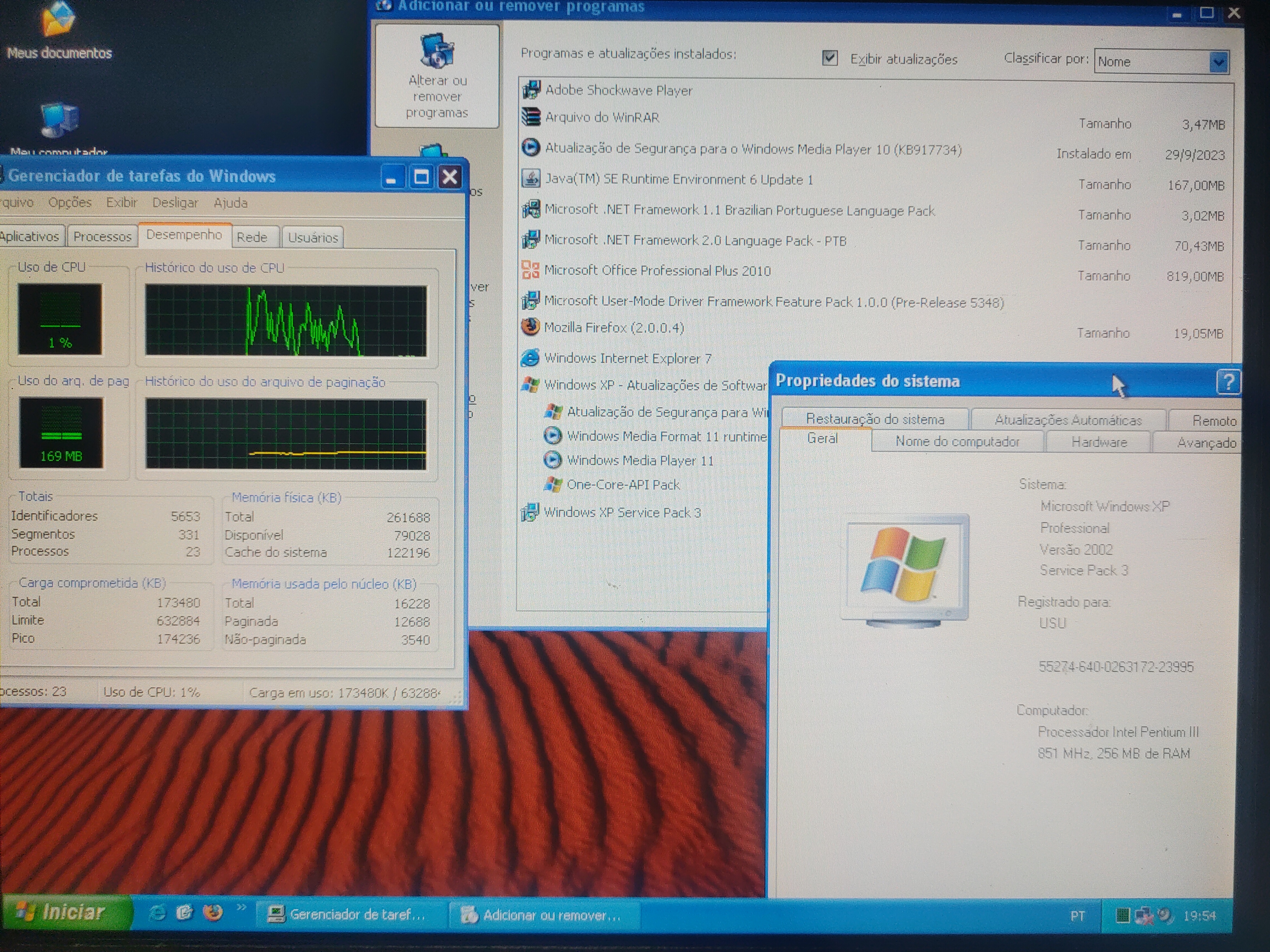Select Windows XP Atualizações de Software icon
Viewport: 1270px width, 952px height.
529,385
